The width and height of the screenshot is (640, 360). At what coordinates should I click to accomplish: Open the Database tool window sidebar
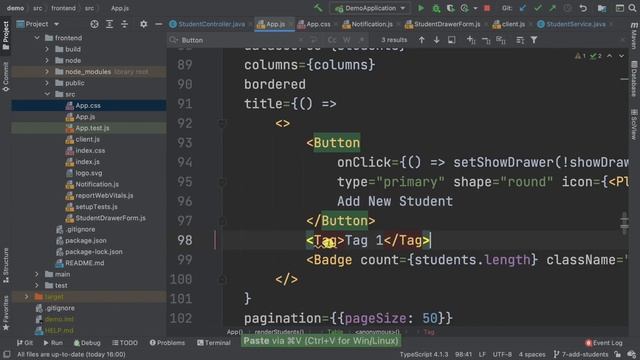coord(634,79)
